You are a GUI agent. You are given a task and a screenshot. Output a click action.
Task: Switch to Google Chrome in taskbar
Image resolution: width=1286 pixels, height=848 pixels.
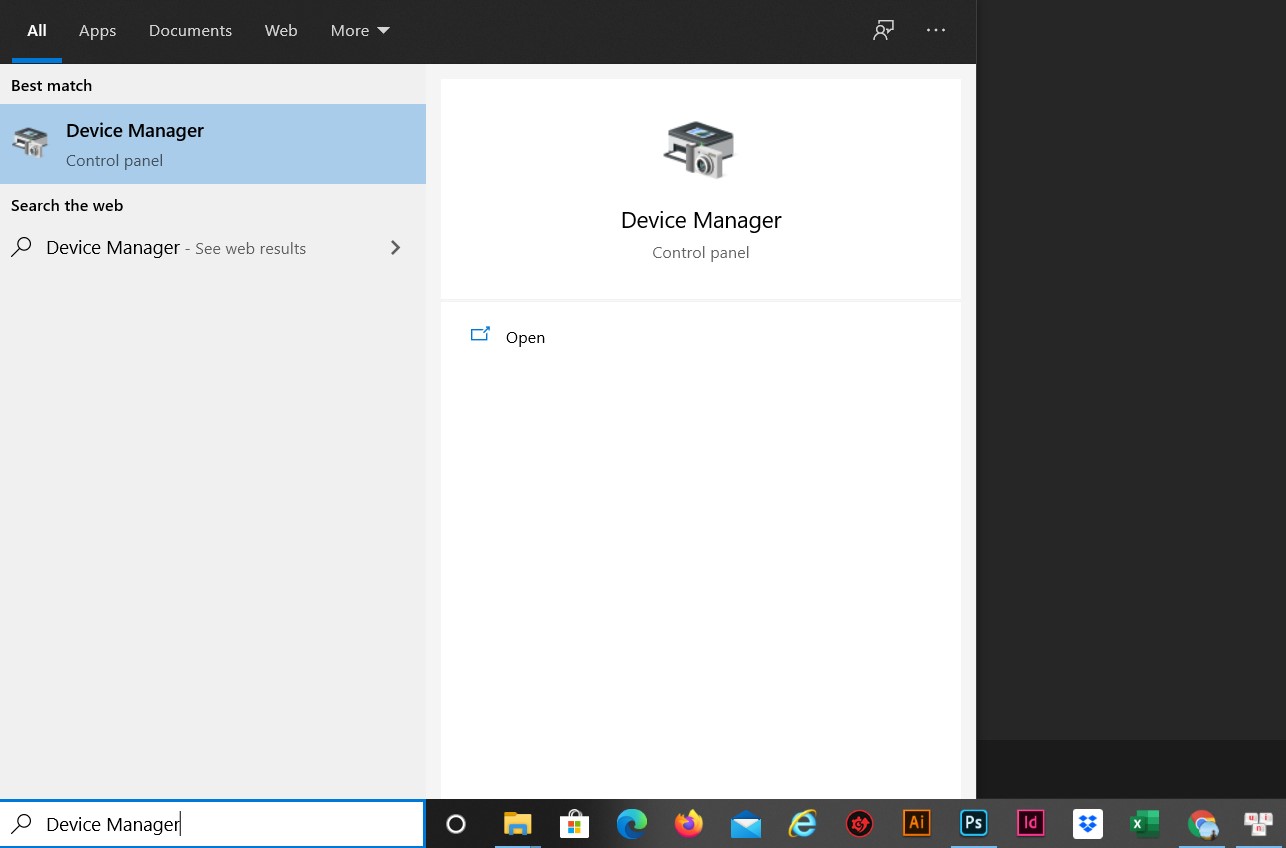pyautogui.click(x=1202, y=824)
